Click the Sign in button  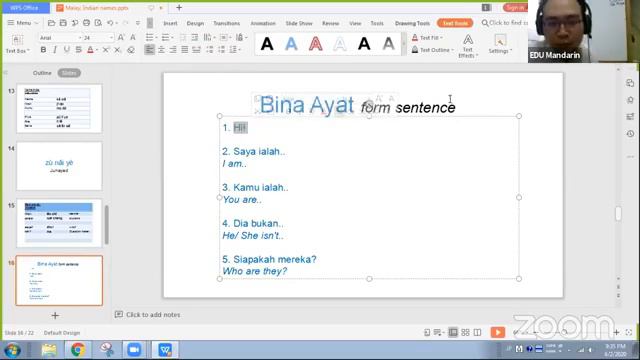coord(516,7)
